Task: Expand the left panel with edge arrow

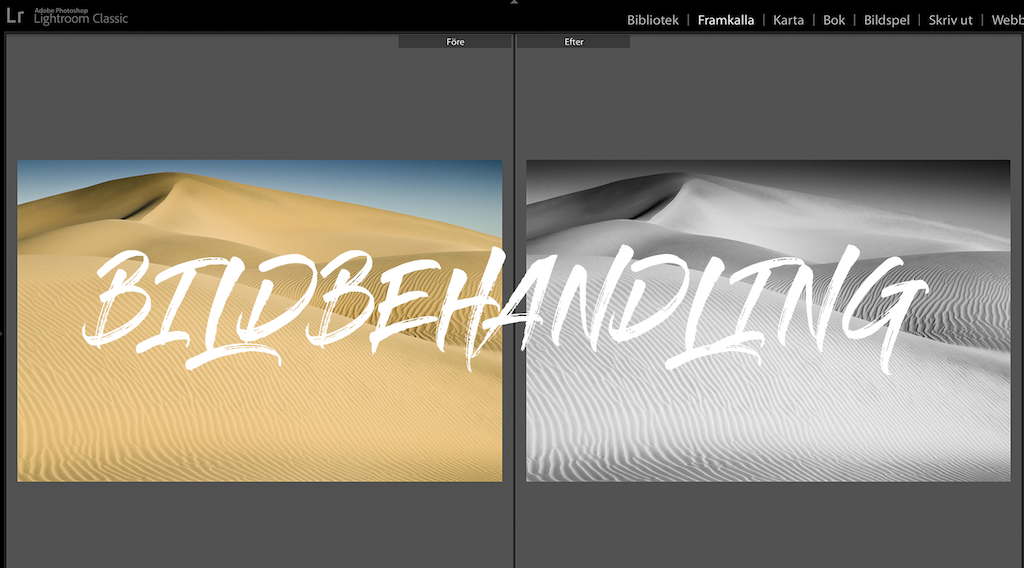Action: pos(2,333)
